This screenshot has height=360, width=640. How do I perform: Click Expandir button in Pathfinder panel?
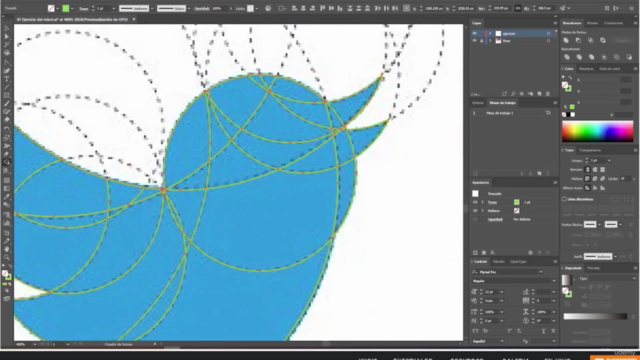coord(623,40)
